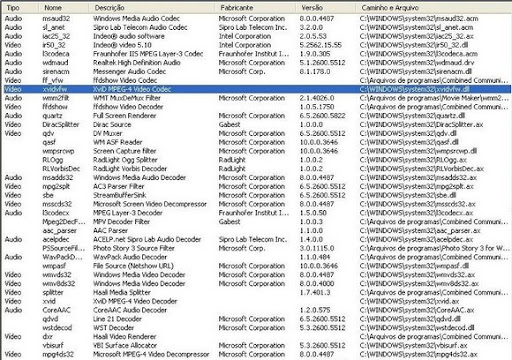The width and height of the screenshot is (512, 360).
Task: Select the ffdshow Video Decoder entry
Action: click(x=257, y=107)
